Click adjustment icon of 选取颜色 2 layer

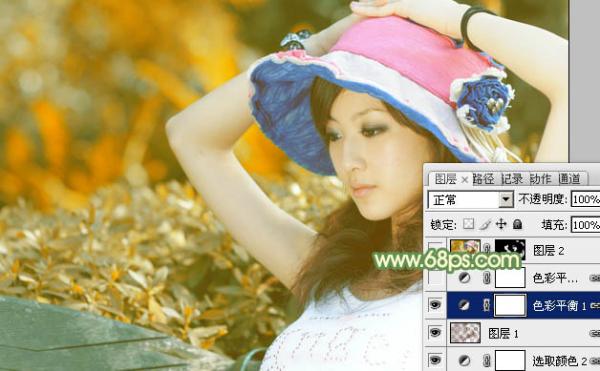click(x=464, y=360)
